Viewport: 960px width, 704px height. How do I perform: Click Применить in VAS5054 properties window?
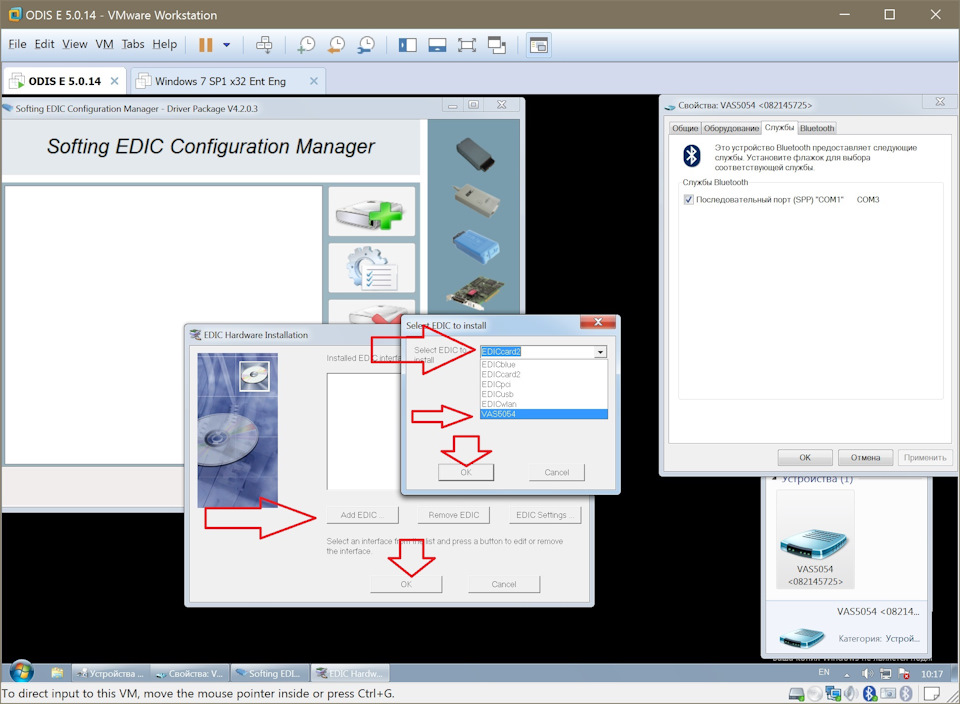924,457
